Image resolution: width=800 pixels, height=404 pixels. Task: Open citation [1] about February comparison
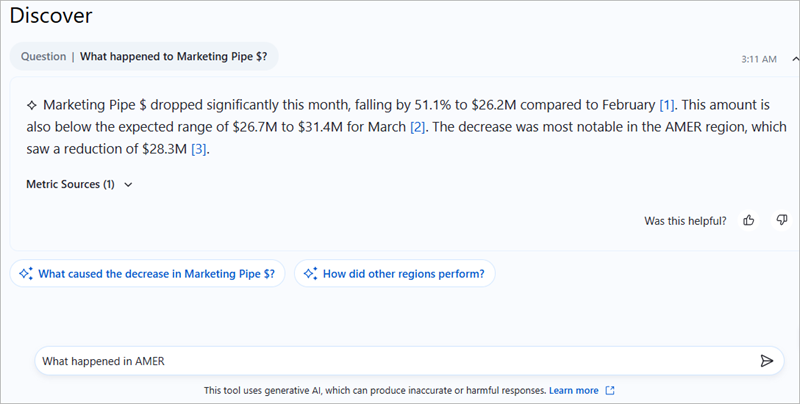[667, 104]
